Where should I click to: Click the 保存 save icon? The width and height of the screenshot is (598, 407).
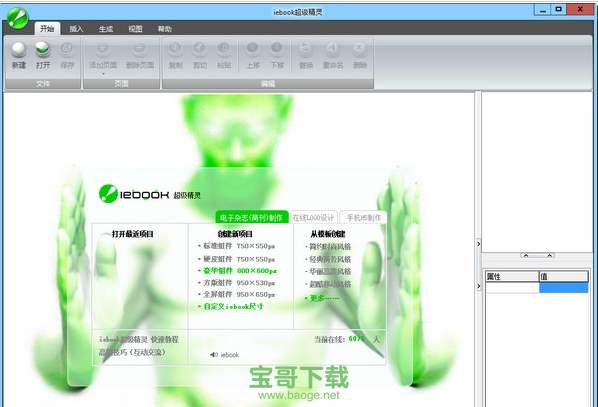[67, 50]
